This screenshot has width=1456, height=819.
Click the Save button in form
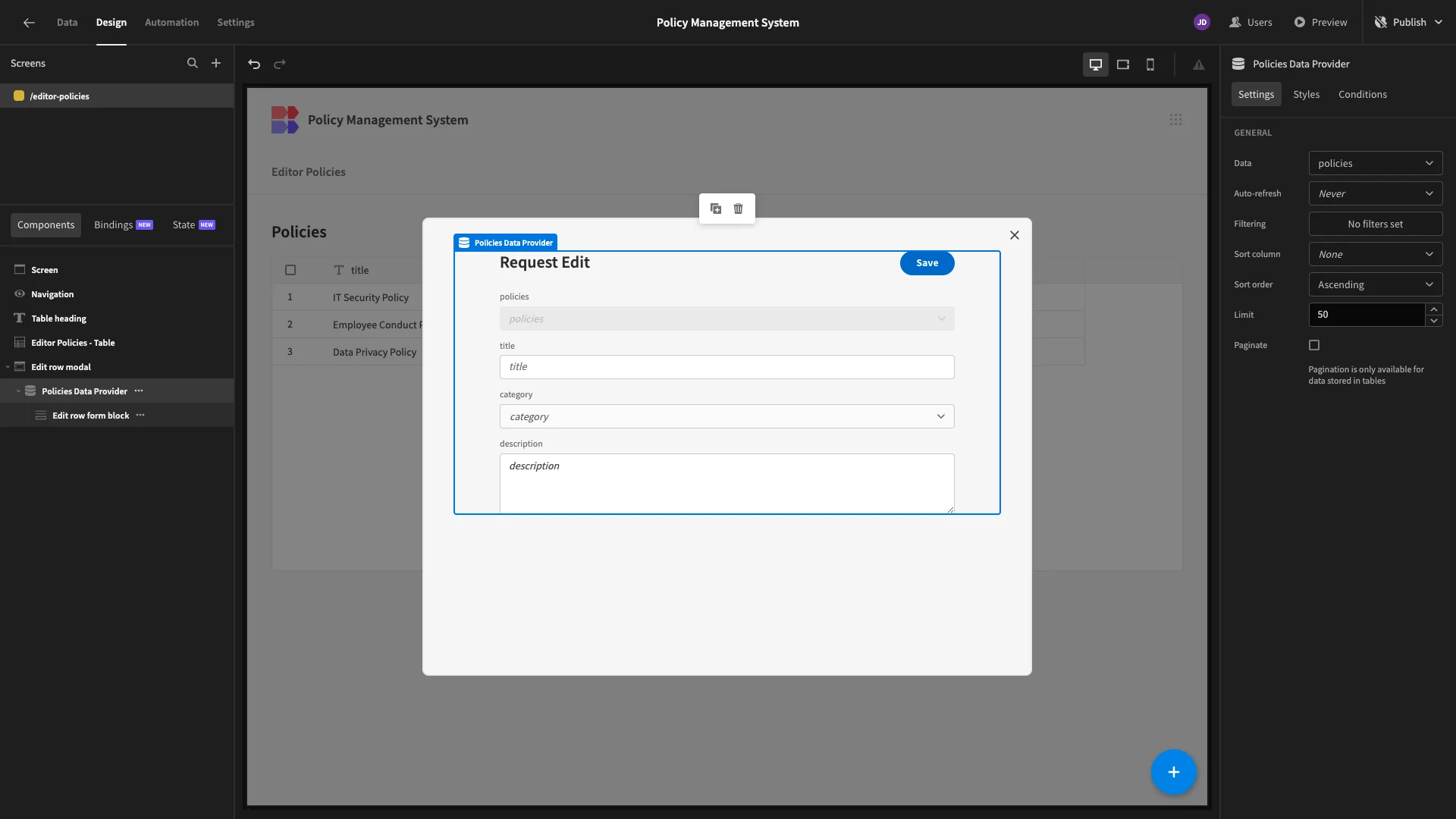(x=927, y=263)
